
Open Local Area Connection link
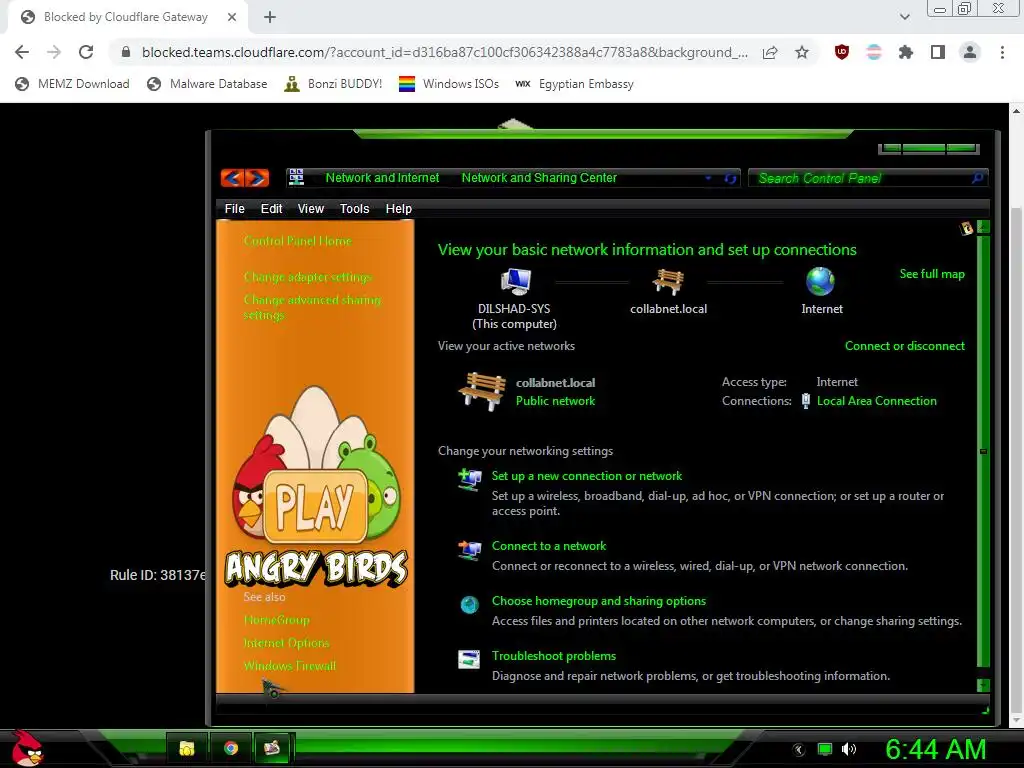876,401
